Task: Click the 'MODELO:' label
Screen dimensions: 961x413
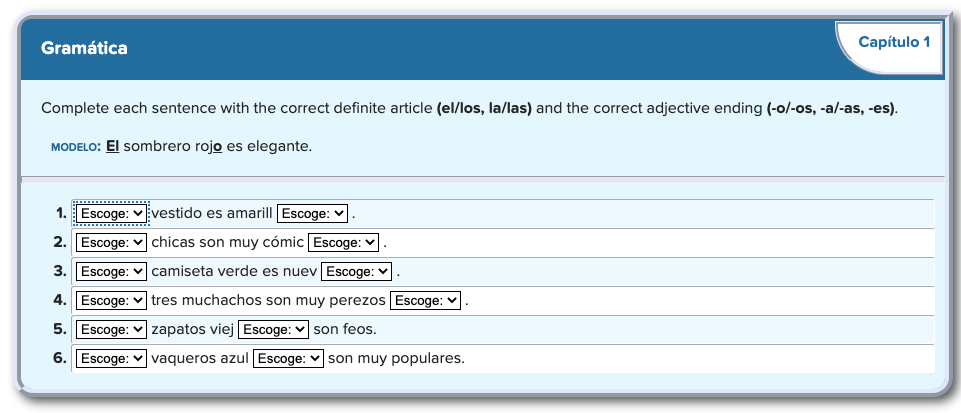Action: point(76,148)
